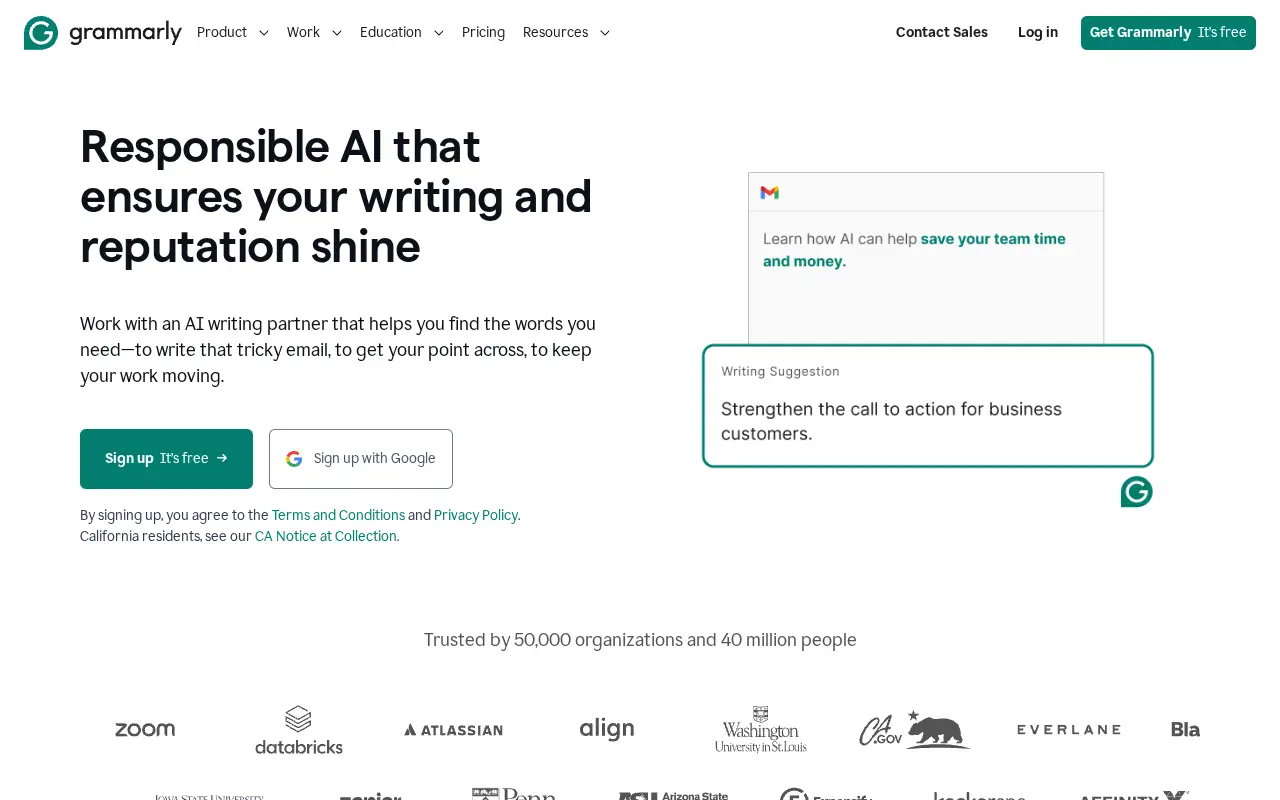This screenshot has height=800, width=1280.
Task: Click the Everlane logo
Action: [x=1069, y=730]
